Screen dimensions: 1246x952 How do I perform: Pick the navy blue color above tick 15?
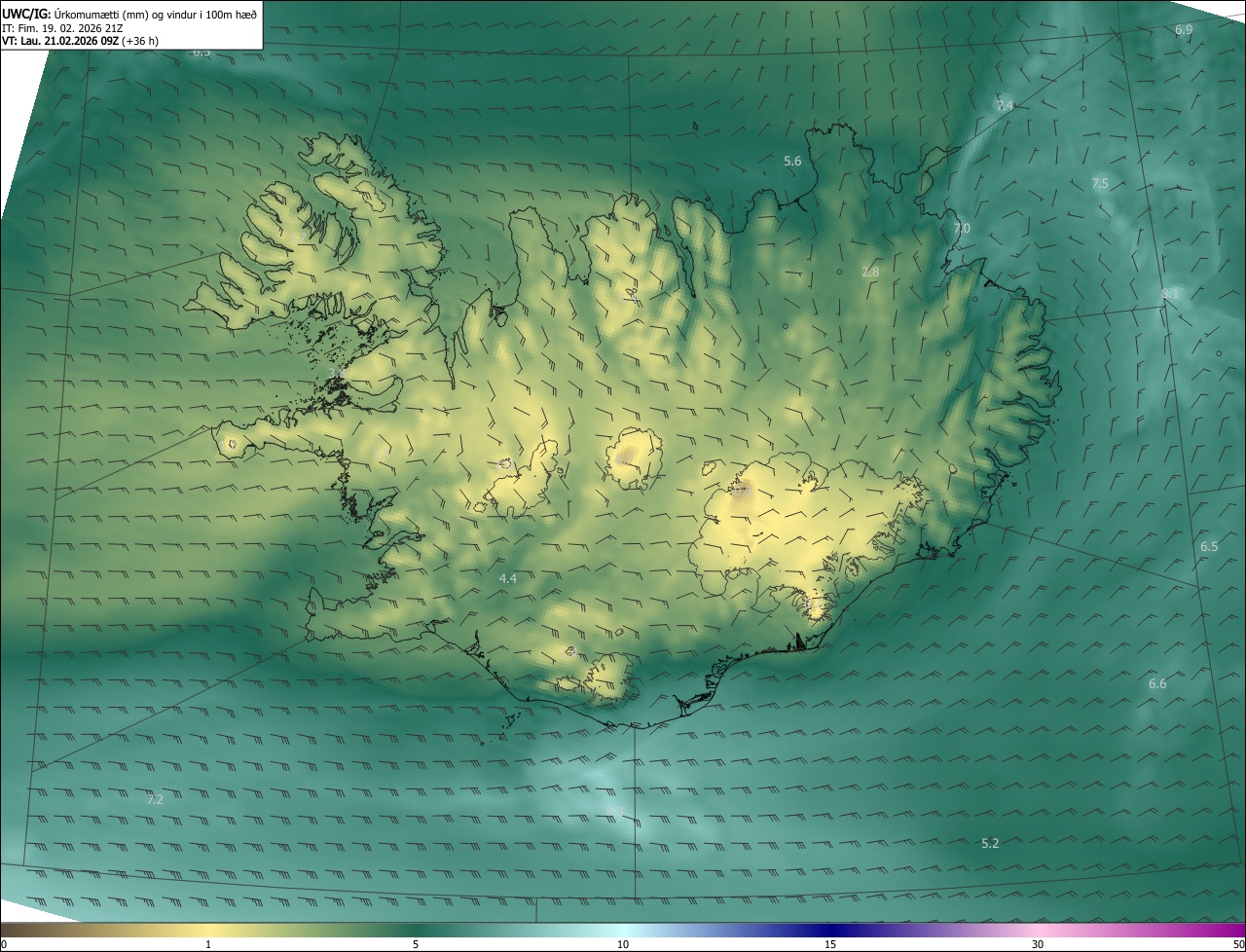click(x=830, y=930)
